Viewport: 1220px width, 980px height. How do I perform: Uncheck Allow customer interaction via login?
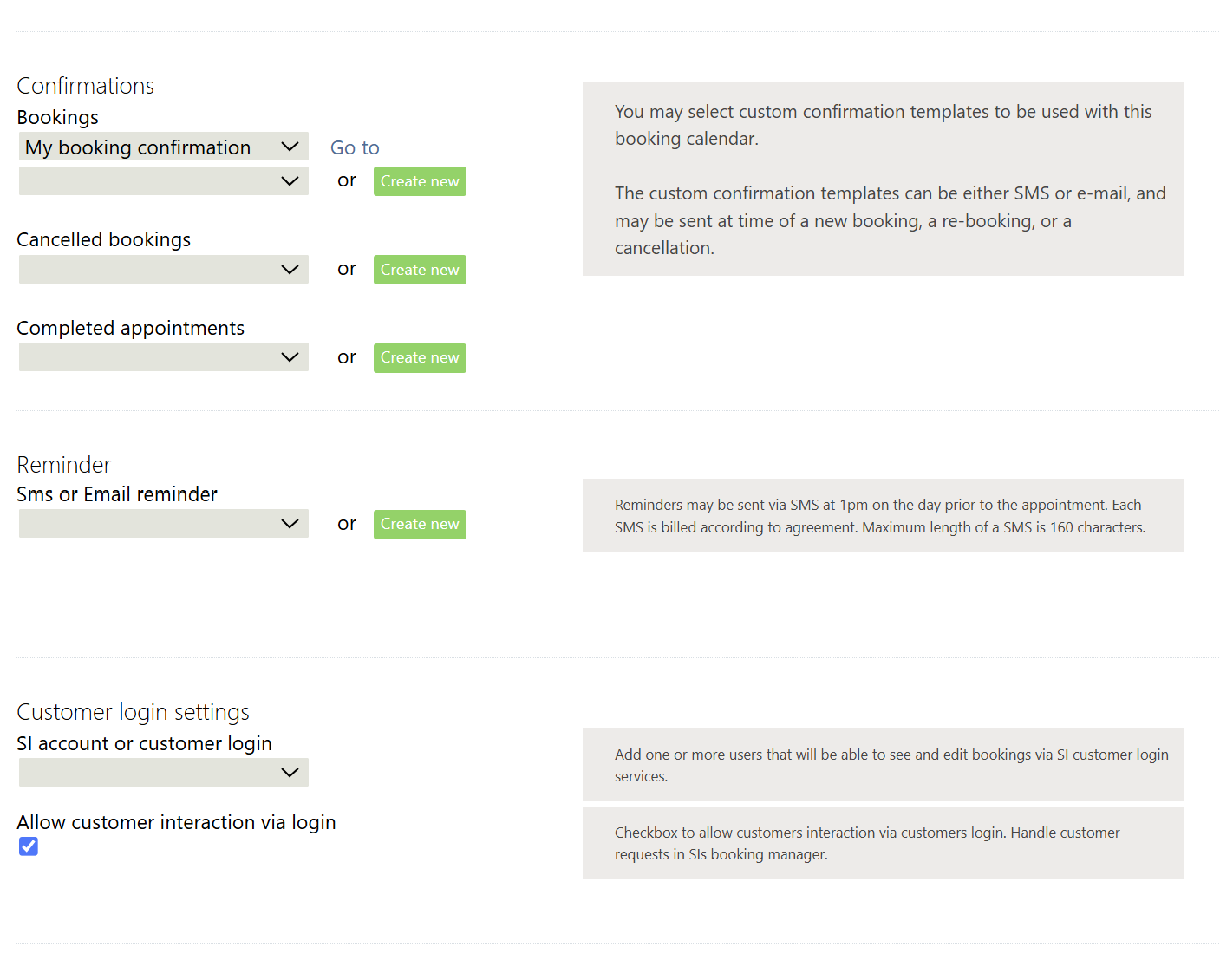pos(29,846)
